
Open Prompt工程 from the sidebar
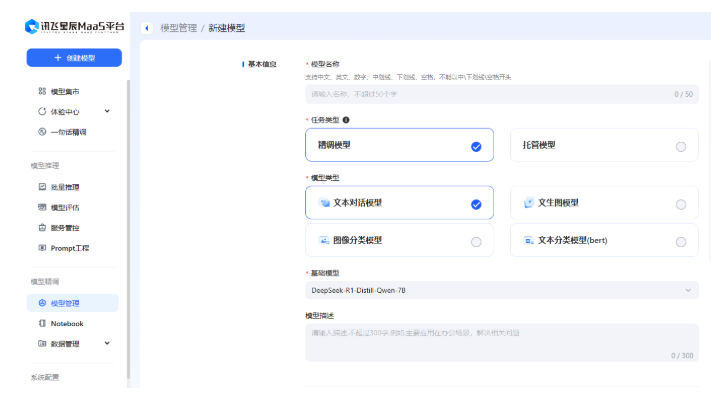pyautogui.click(x=42, y=247)
